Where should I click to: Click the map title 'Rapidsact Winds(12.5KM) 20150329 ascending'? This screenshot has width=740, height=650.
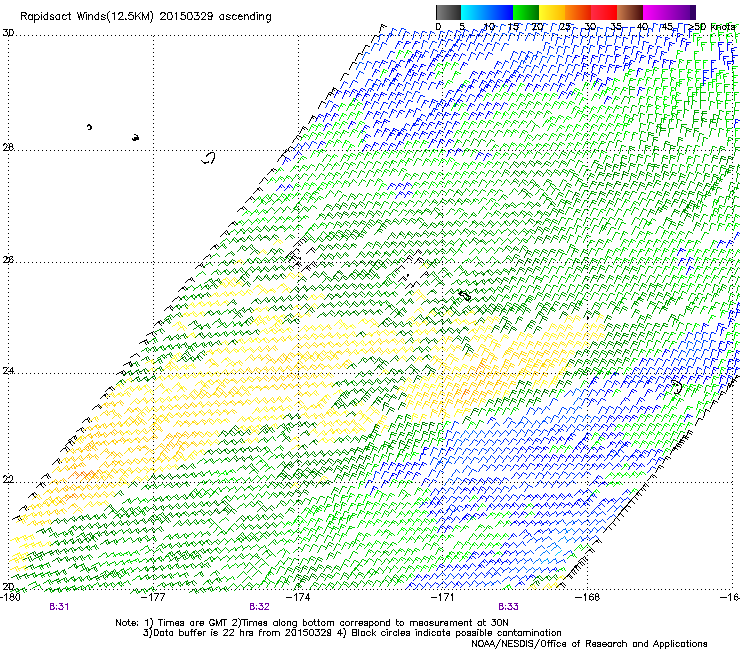coord(146,17)
